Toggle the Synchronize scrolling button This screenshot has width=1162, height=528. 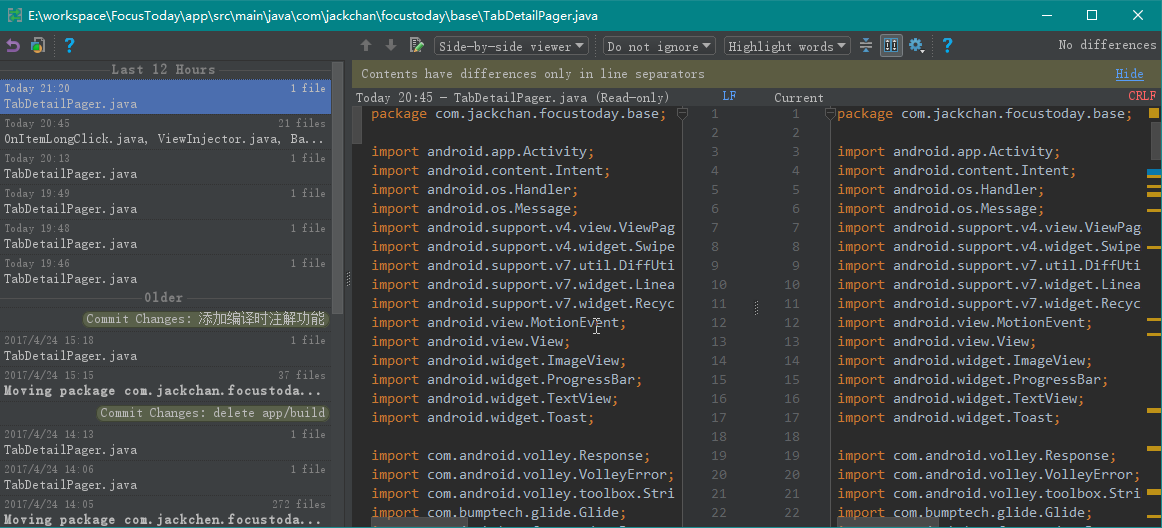point(892,46)
